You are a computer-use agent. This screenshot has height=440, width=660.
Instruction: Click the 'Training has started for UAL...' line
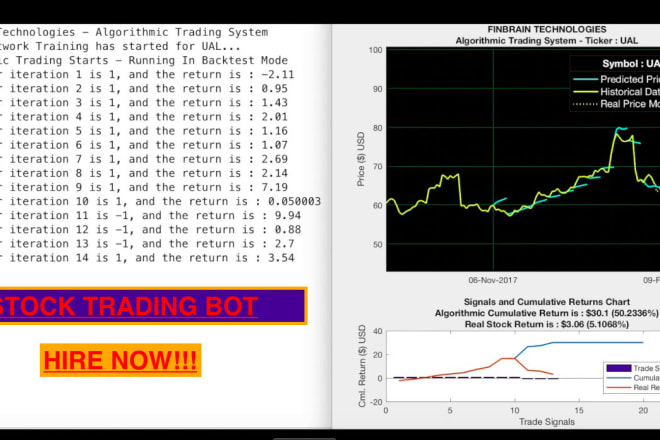pos(120,46)
